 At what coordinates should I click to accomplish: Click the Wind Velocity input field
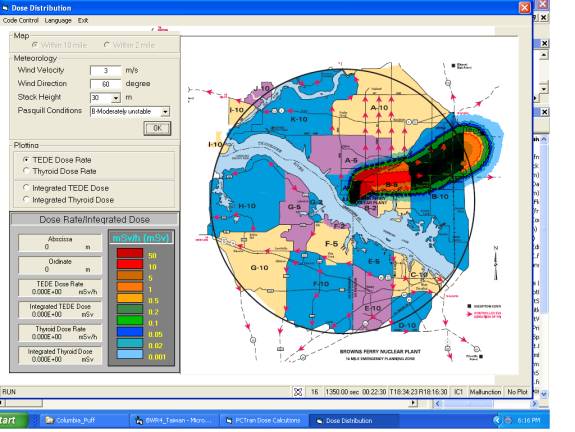pos(106,70)
